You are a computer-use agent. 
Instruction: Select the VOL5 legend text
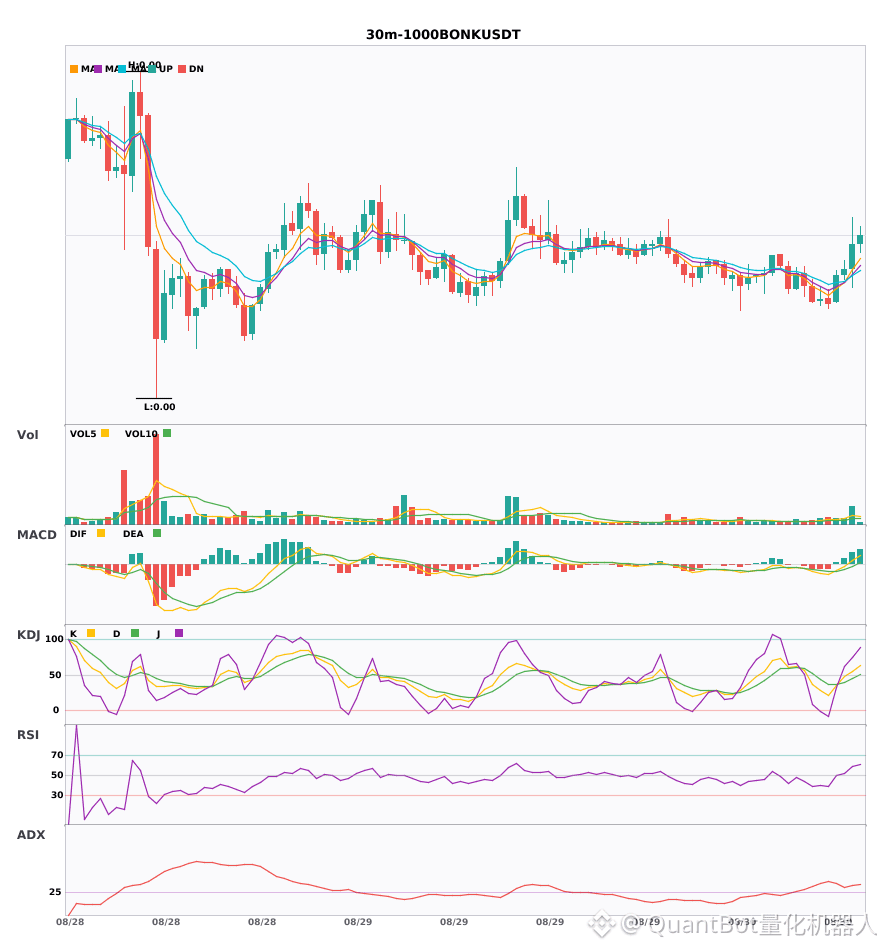(83, 434)
